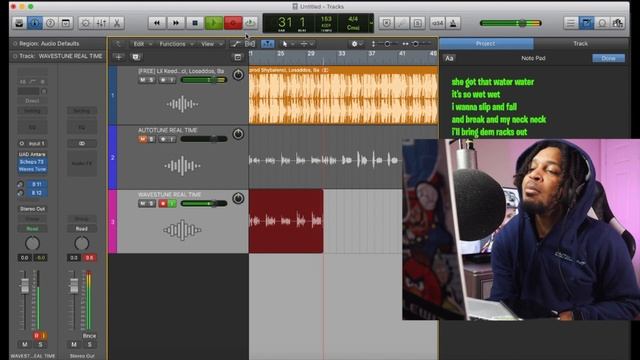Viewport: 640px width, 360px height.
Task: Toggle the Cycle mode button
Action: click(x=250, y=23)
